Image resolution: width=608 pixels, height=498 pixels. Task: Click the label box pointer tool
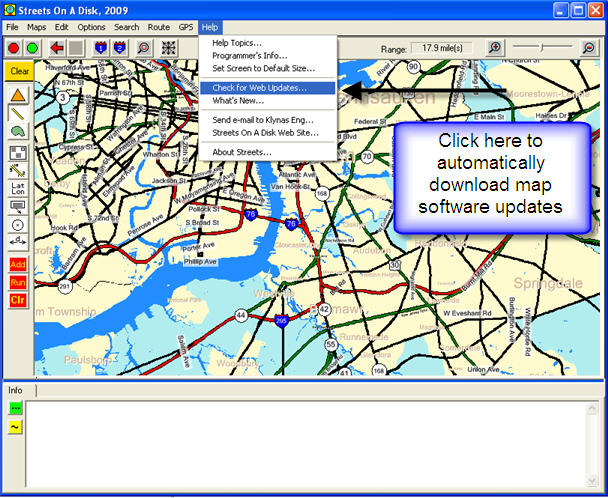click(18, 206)
